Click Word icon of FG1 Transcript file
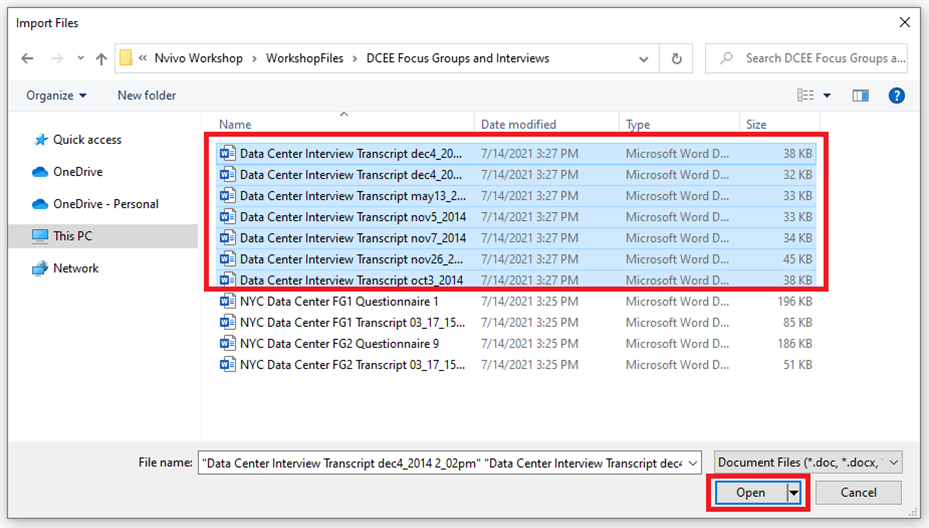 228,322
